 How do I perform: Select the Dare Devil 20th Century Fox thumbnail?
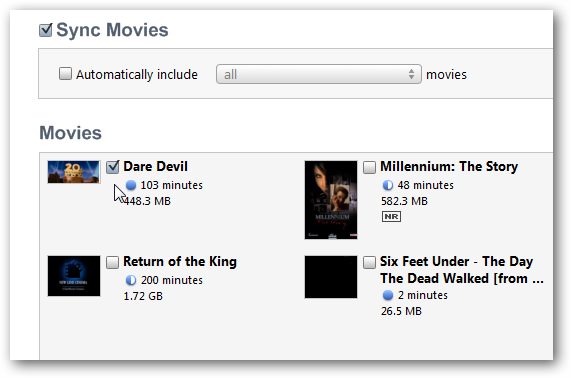[74, 172]
